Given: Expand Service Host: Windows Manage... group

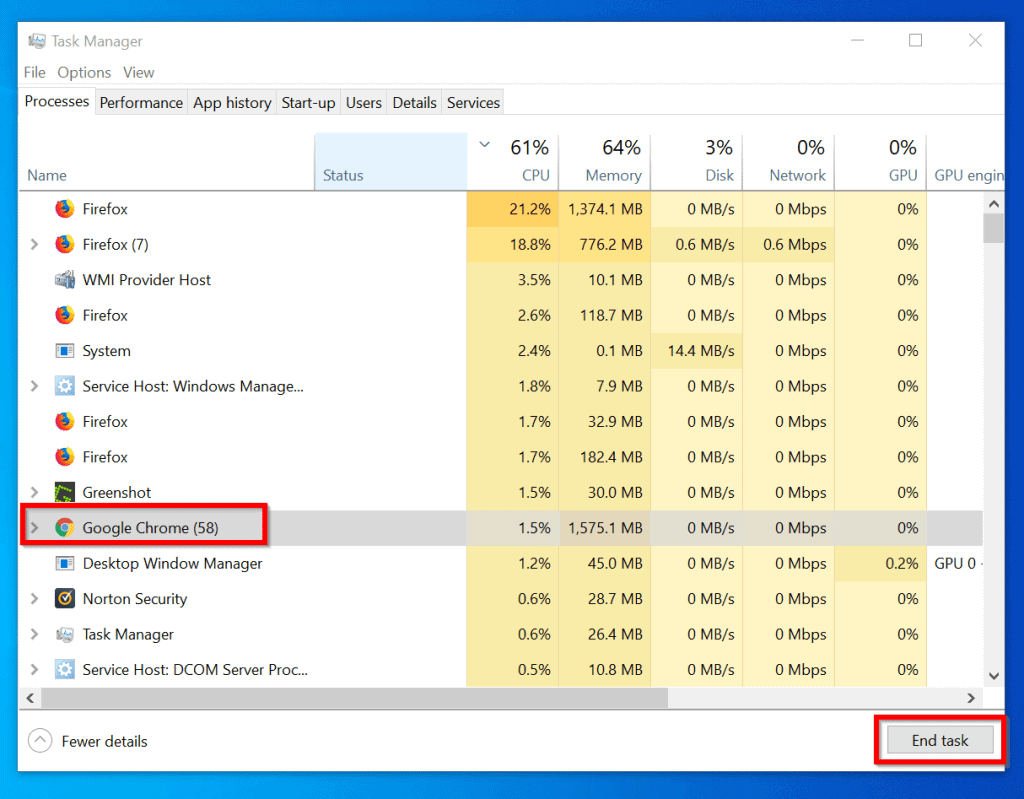Looking at the screenshot, I should 35,386.
